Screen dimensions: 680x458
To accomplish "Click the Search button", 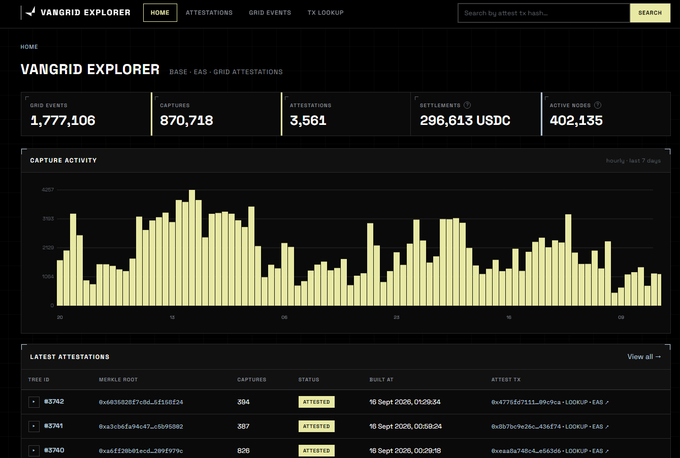I will 650,13.
